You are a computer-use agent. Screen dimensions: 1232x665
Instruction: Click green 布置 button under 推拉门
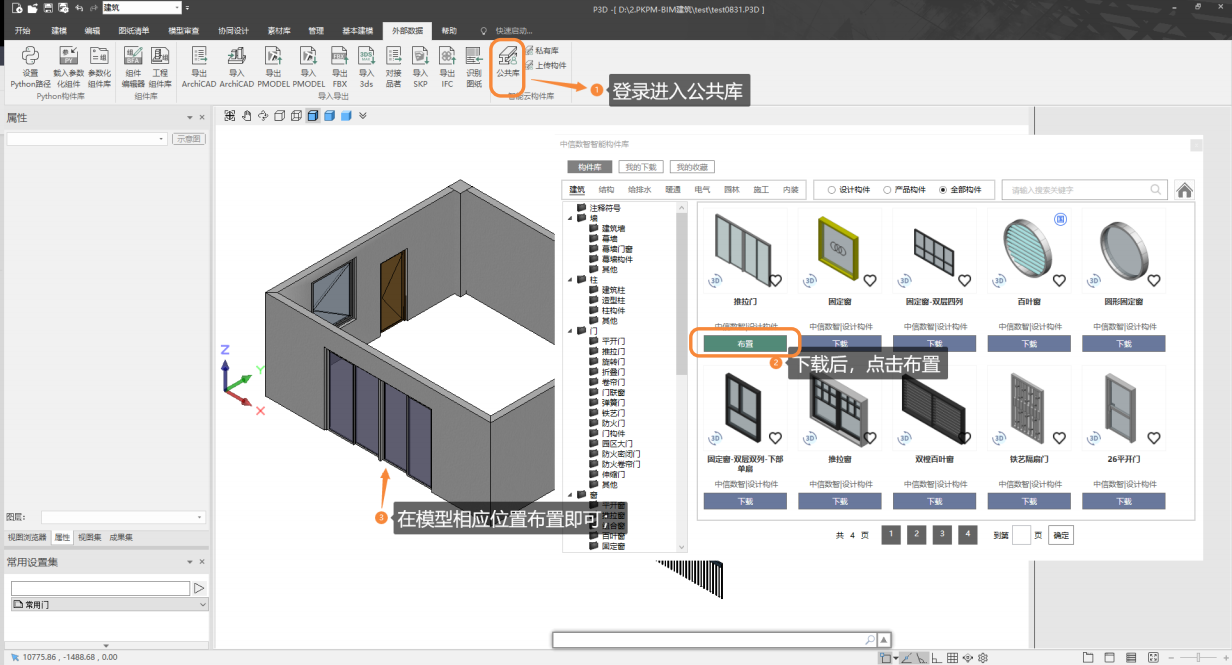[x=745, y=343]
